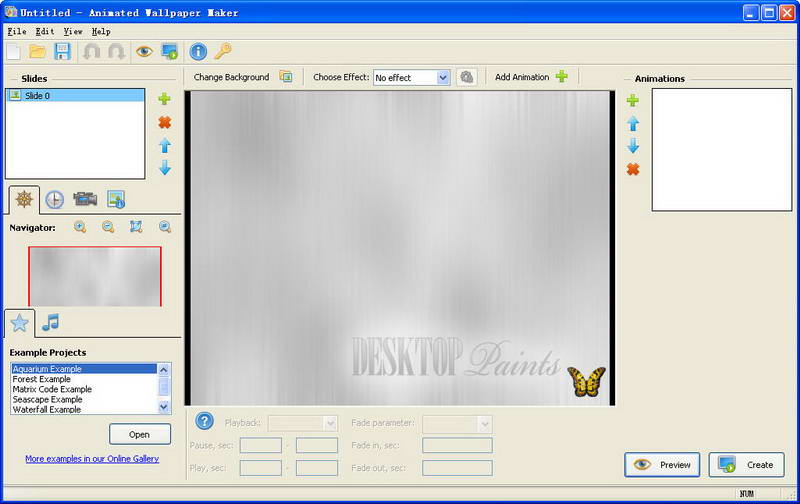
Task: Click the Navigator thumbnail preview
Action: point(95,276)
